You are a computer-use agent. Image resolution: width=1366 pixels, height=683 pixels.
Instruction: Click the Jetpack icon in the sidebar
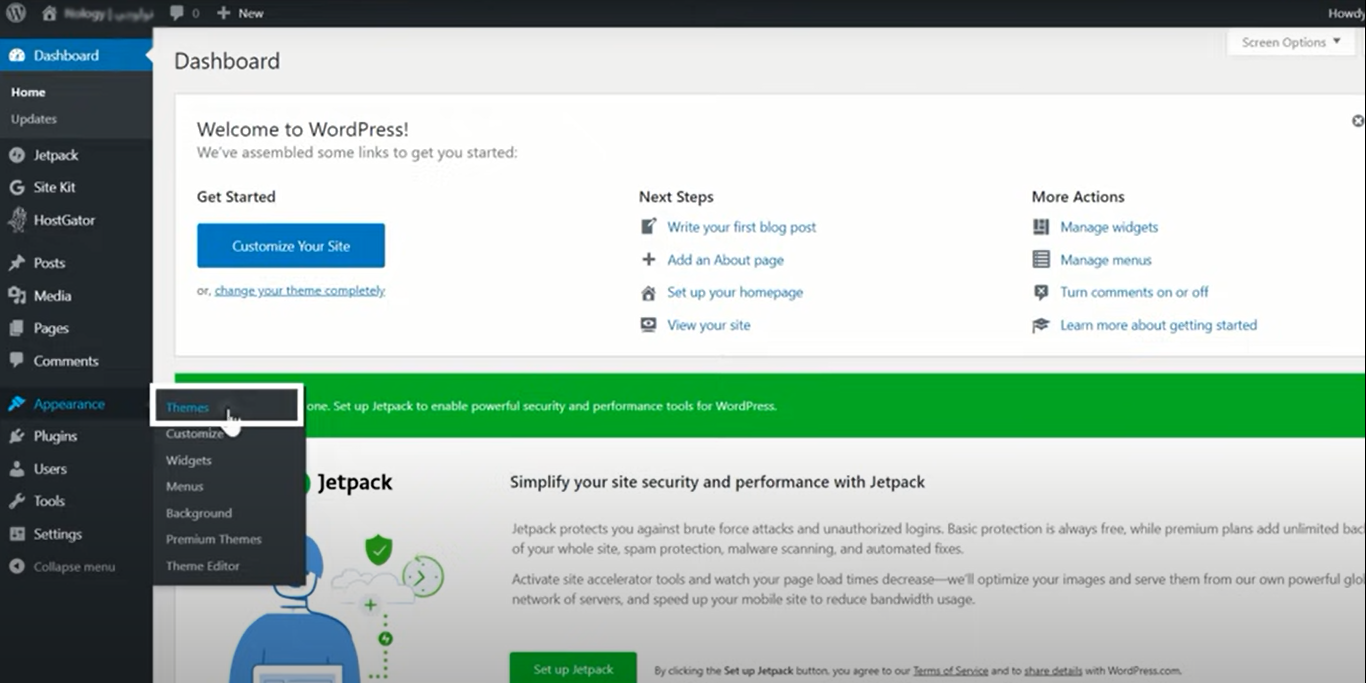pos(16,155)
